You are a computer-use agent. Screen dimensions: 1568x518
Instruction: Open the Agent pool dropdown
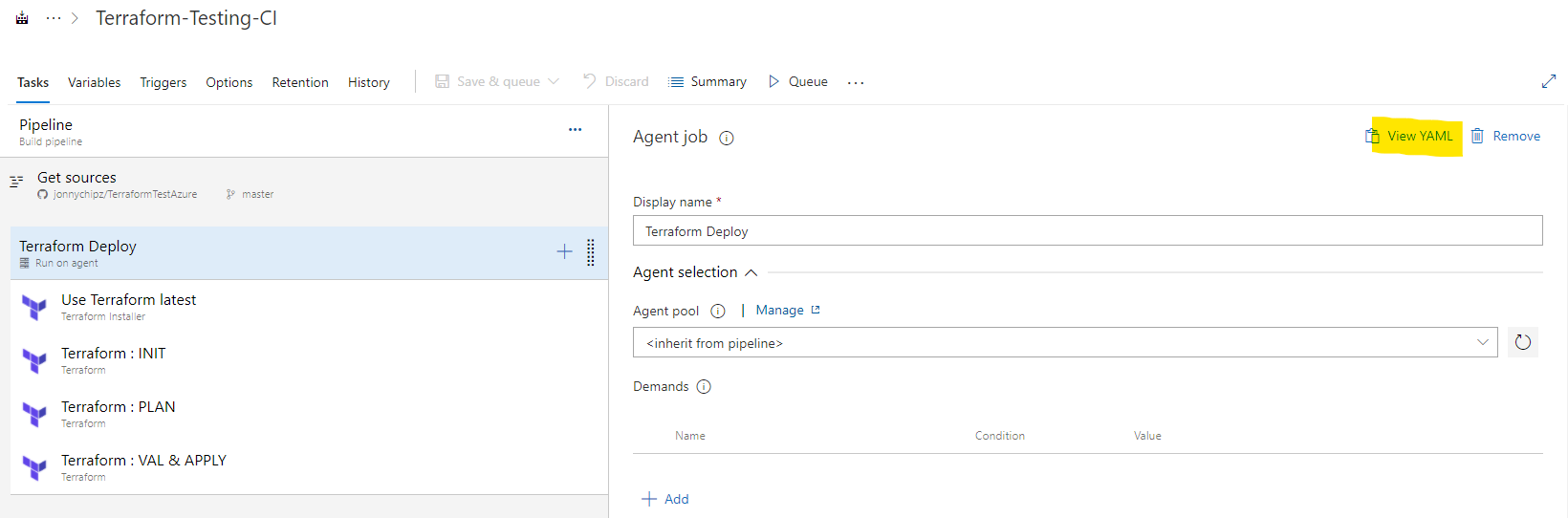[x=1064, y=343]
